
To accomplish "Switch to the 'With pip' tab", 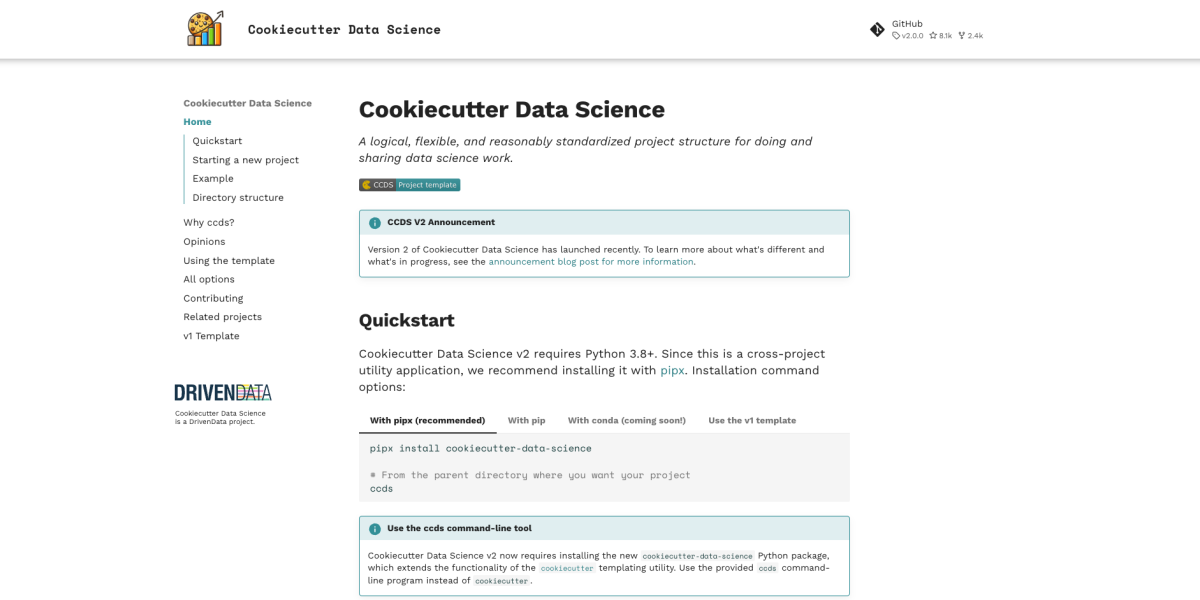I will [x=526, y=420].
